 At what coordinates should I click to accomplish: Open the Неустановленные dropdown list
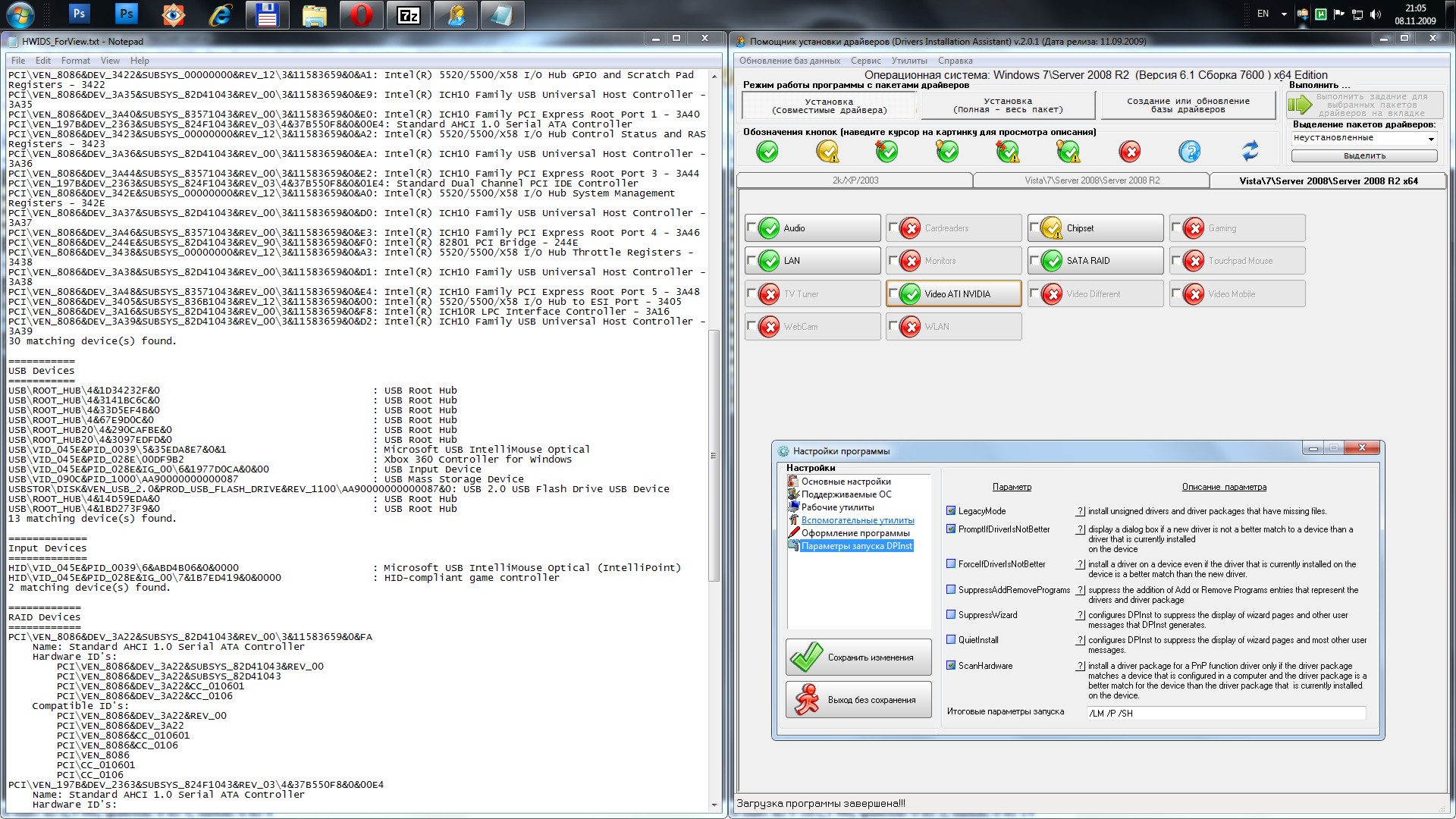(1430, 139)
